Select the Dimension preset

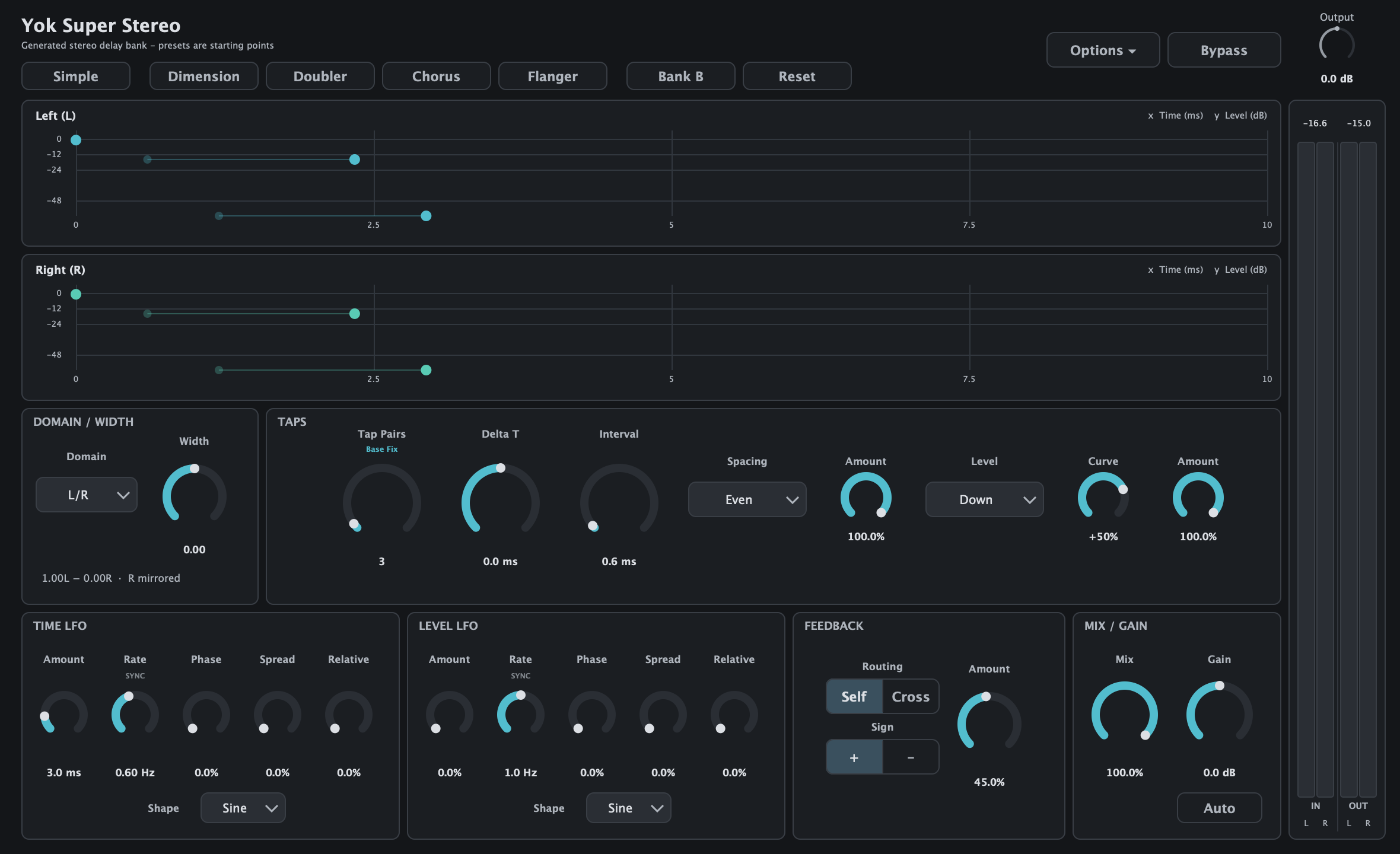(204, 77)
